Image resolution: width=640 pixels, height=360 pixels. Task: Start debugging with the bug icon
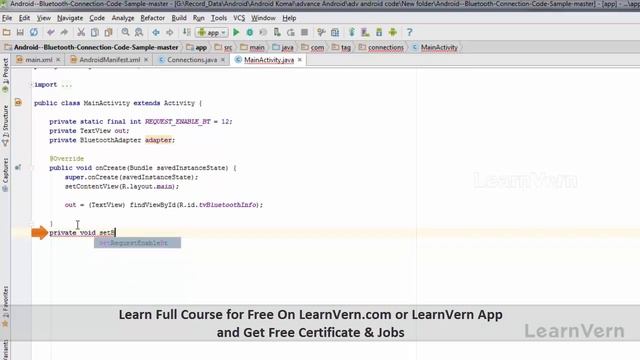point(249,32)
